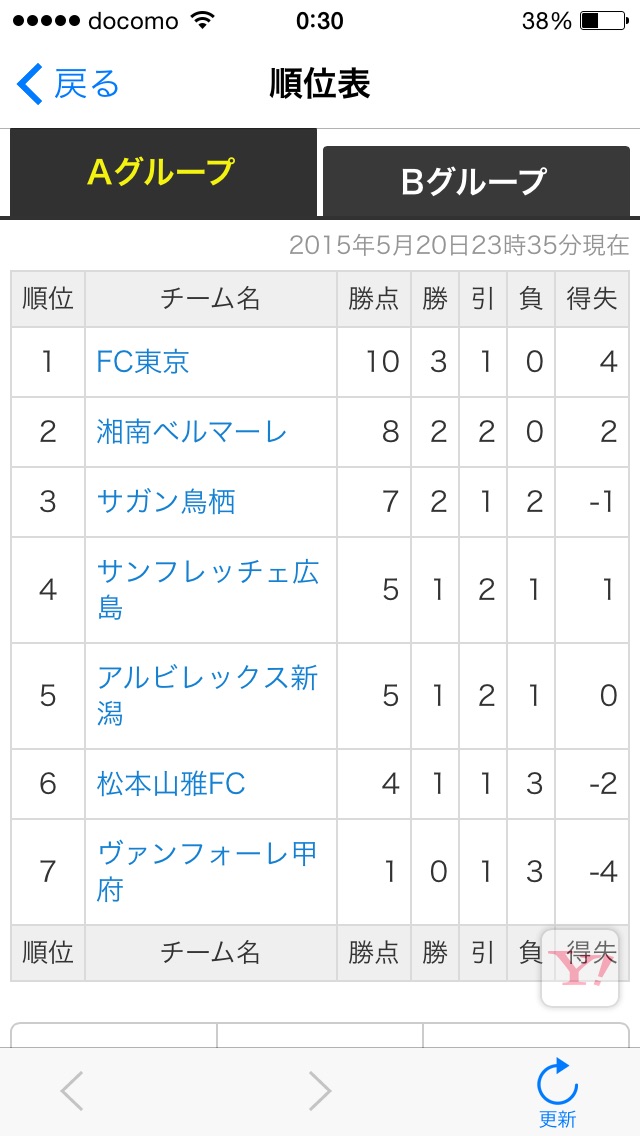Image resolution: width=640 pixels, height=1136 pixels.
Task: Tap the clock showing 0:30
Action: point(320,21)
